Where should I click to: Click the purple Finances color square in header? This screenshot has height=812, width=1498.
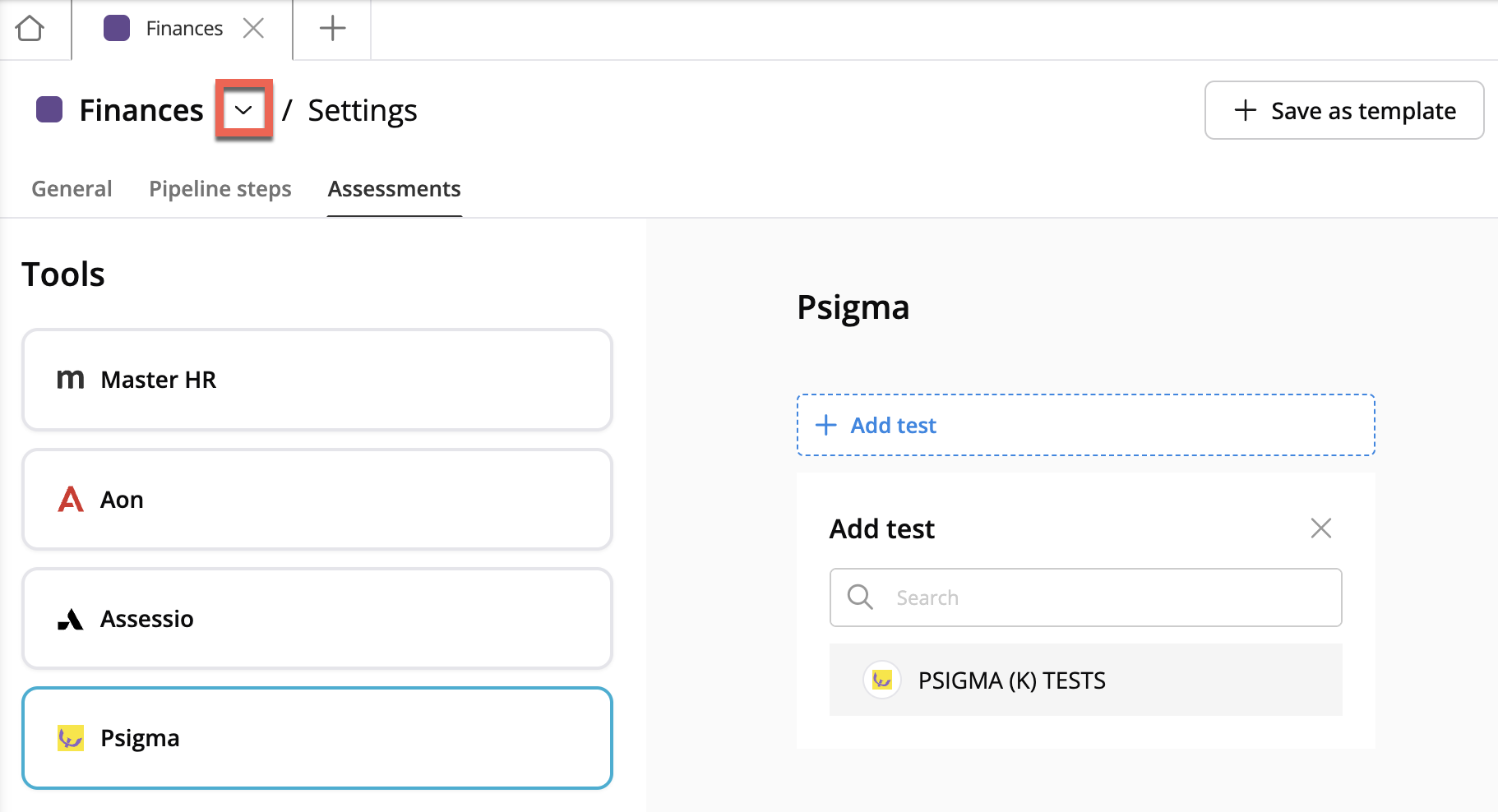click(x=49, y=109)
